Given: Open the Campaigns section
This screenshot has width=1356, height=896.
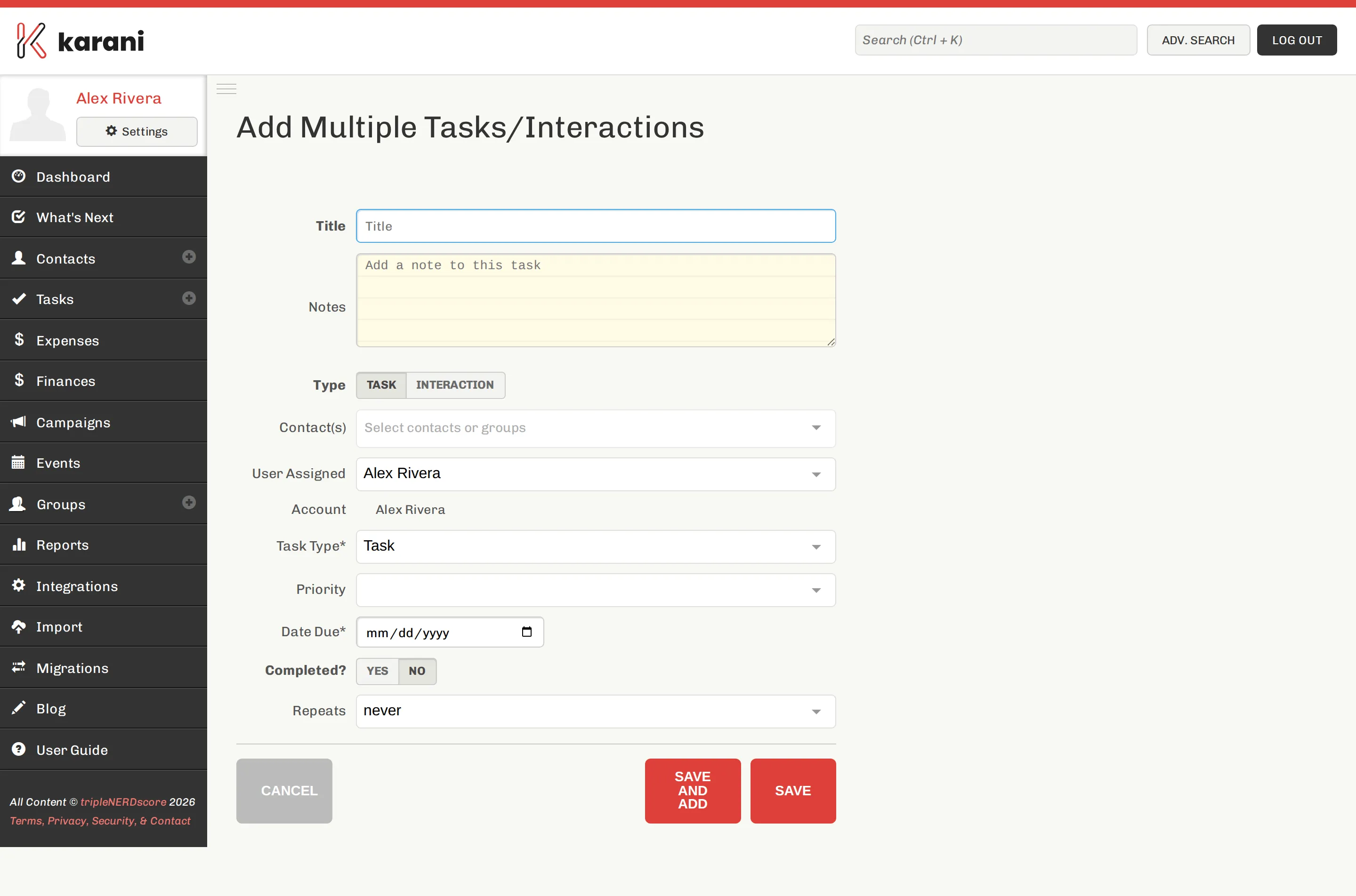Looking at the screenshot, I should coord(104,422).
